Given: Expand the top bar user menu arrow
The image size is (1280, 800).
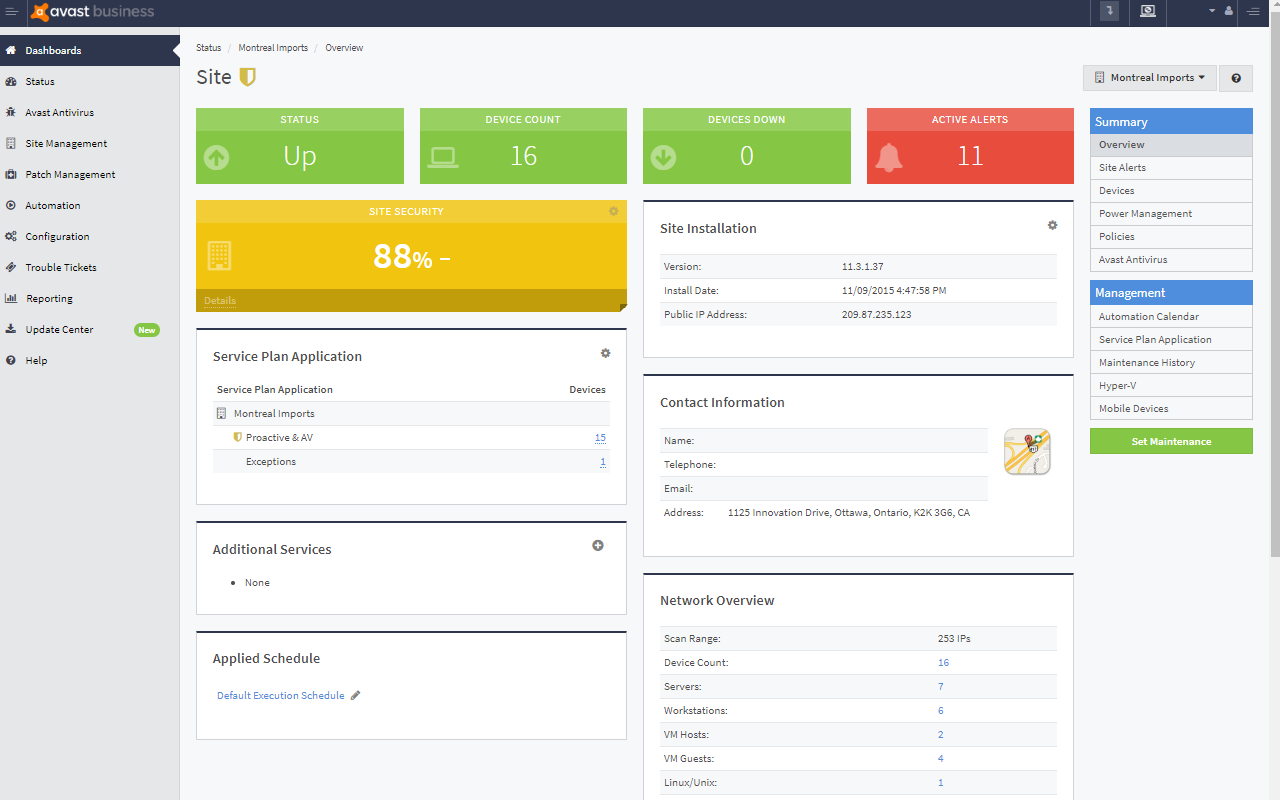Looking at the screenshot, I should point(1210,13).
